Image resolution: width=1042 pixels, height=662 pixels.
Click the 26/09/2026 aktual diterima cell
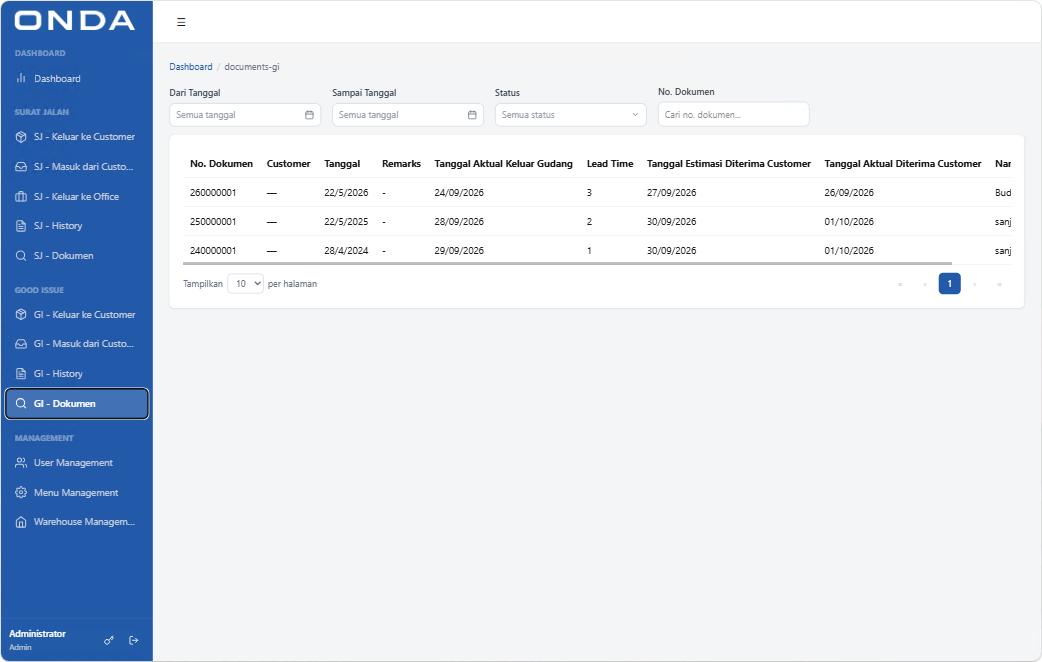(849, 193)
